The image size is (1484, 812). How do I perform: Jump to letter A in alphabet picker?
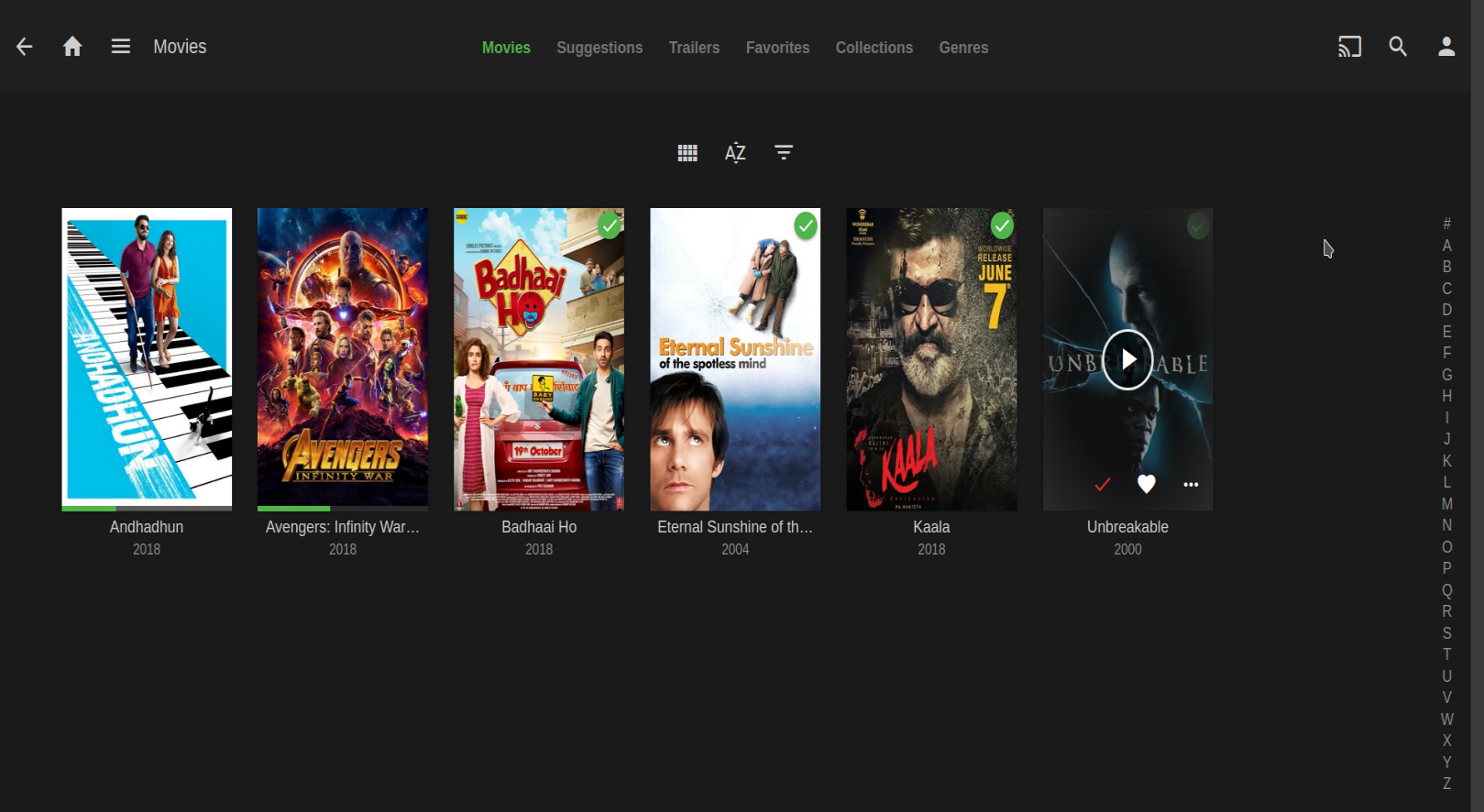point(1446,246)
